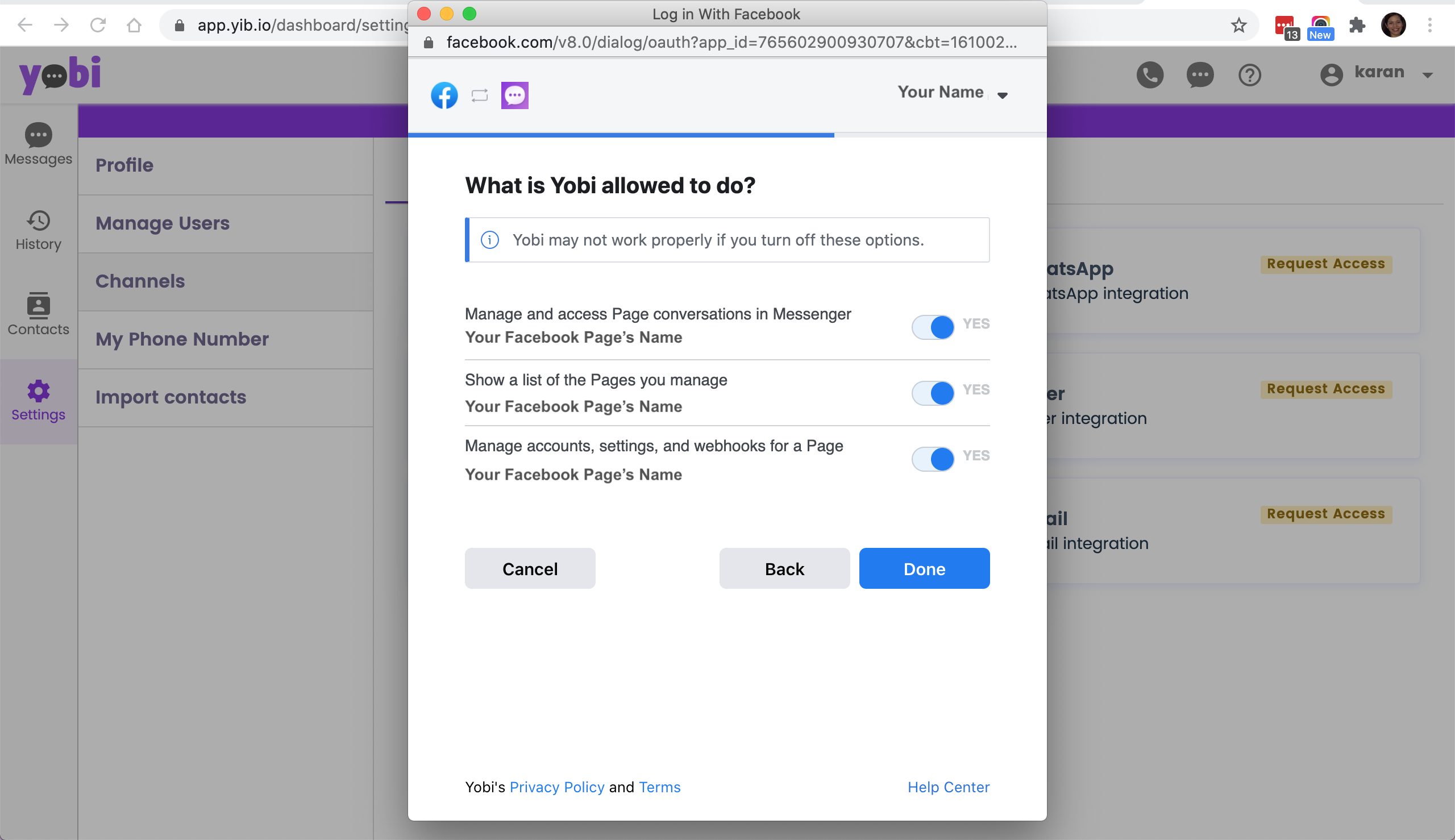Open History in Yobi sidebar
Viewport: 1455px width, 840px height.
coord(39,230)
